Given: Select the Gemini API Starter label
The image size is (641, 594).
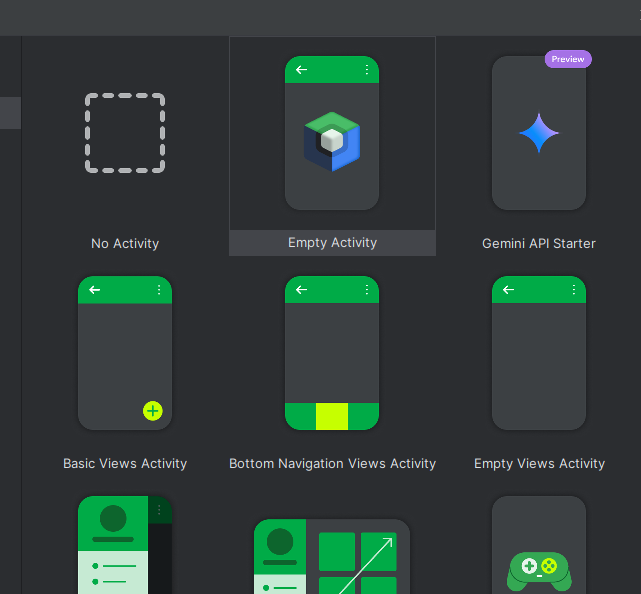Looking at the screenshot, I should (539, 243).
